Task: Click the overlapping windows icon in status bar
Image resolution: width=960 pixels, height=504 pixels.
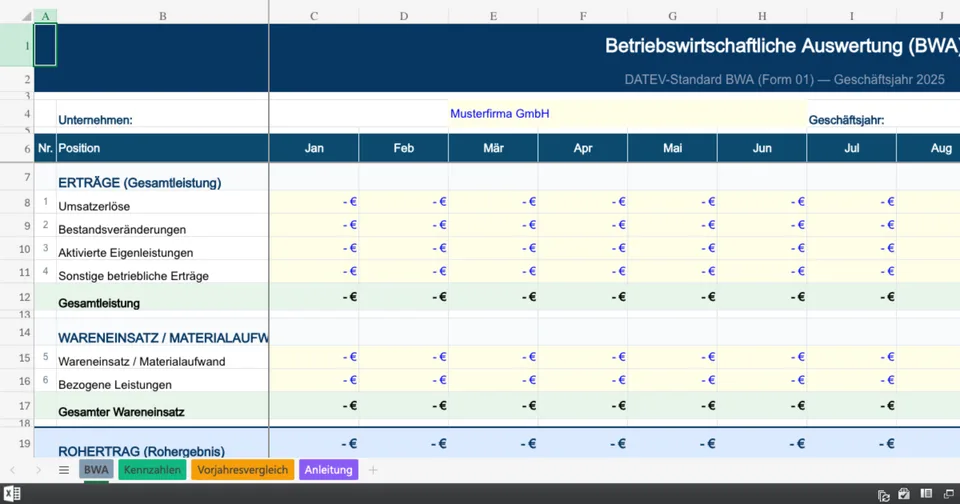Action: click(x=948, y=494)
